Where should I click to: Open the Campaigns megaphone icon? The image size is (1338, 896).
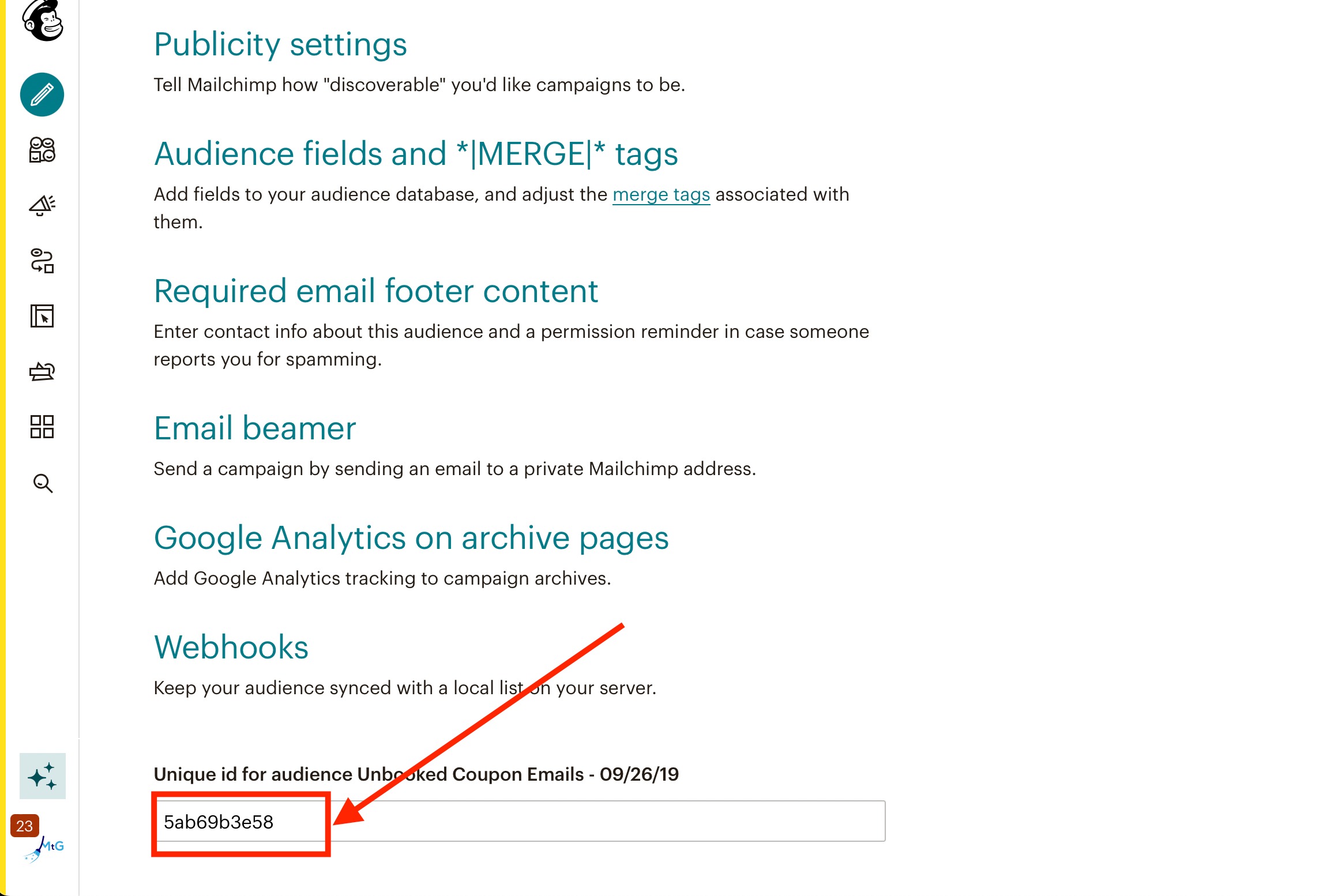[x=42, y=205]
